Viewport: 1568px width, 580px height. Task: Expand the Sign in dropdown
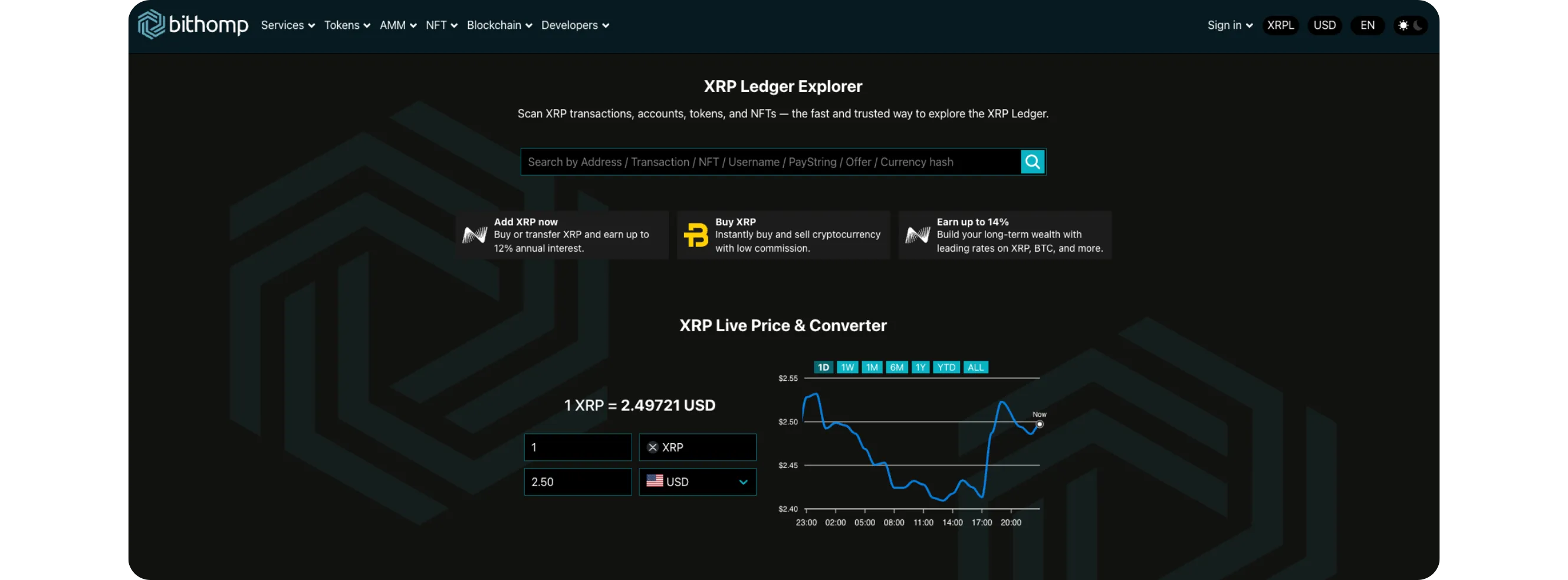1230,25
